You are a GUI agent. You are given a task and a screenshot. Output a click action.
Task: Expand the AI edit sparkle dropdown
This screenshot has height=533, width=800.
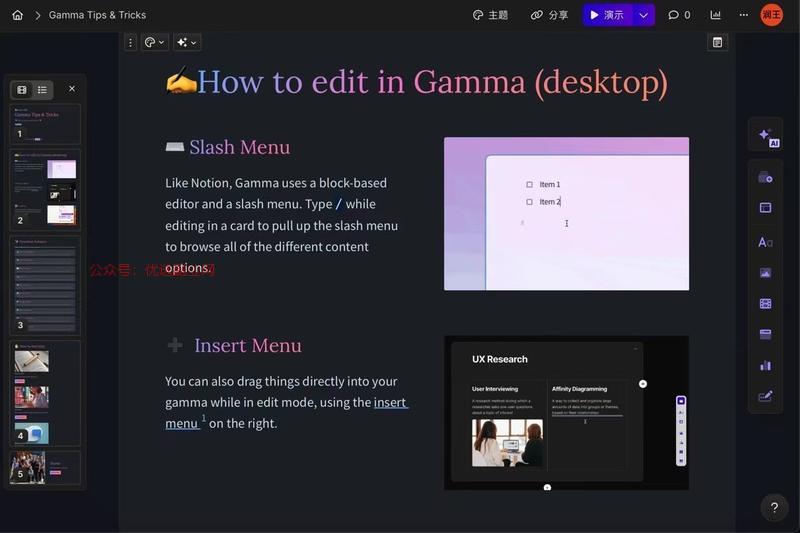tap(187, 42)
